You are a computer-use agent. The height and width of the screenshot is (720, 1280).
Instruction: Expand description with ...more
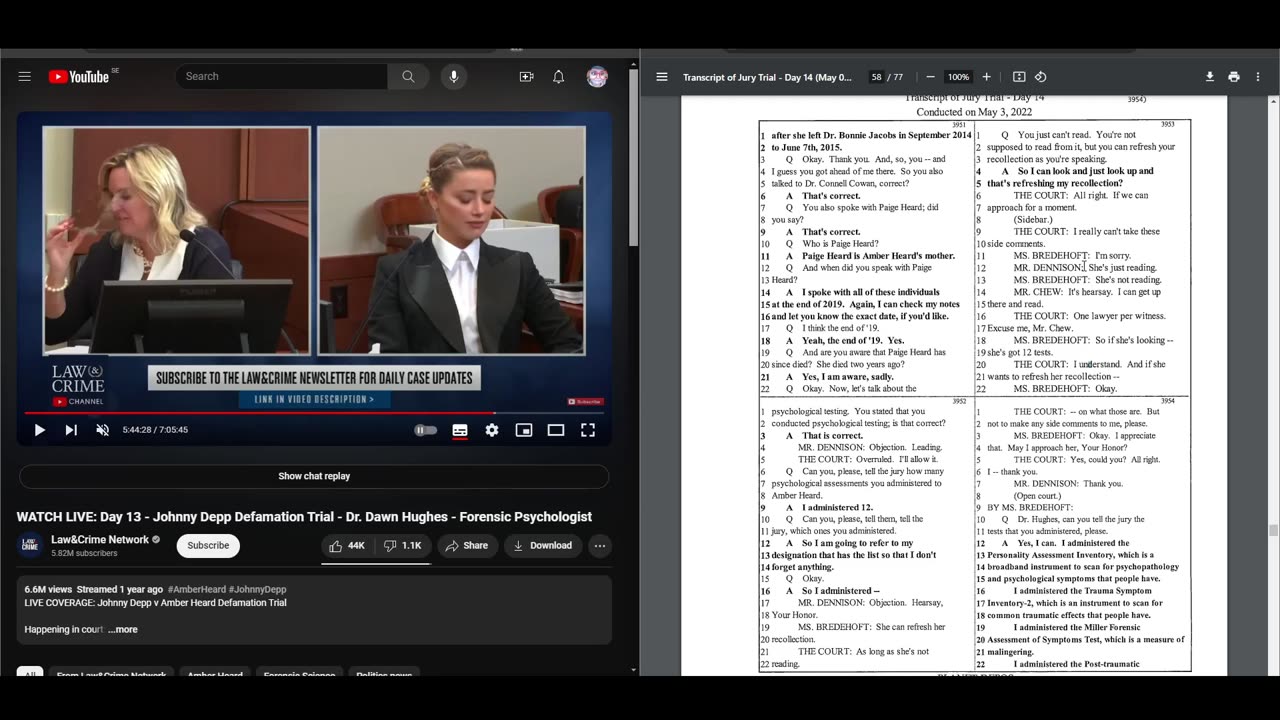123,630
